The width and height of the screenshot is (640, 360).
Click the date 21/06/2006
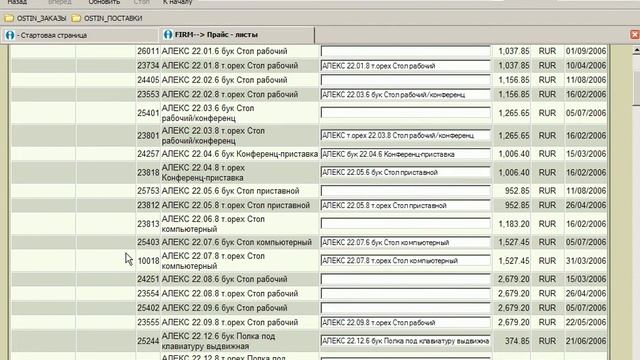[586, 341]
